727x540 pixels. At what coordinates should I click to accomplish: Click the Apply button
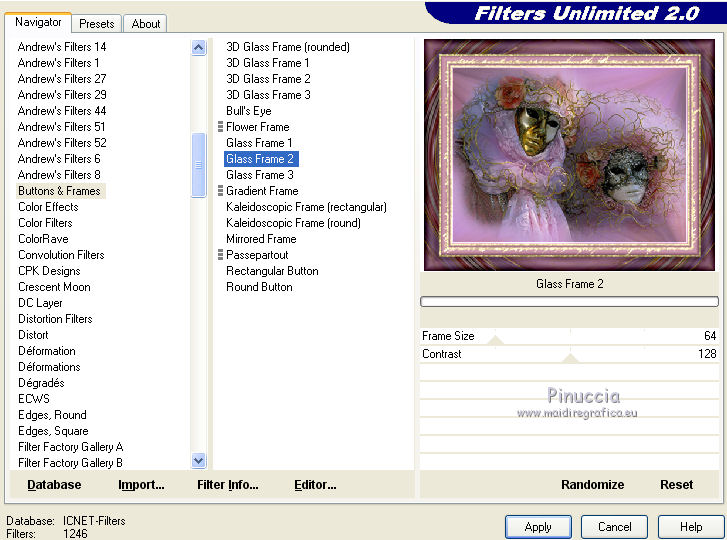point(538,527)
